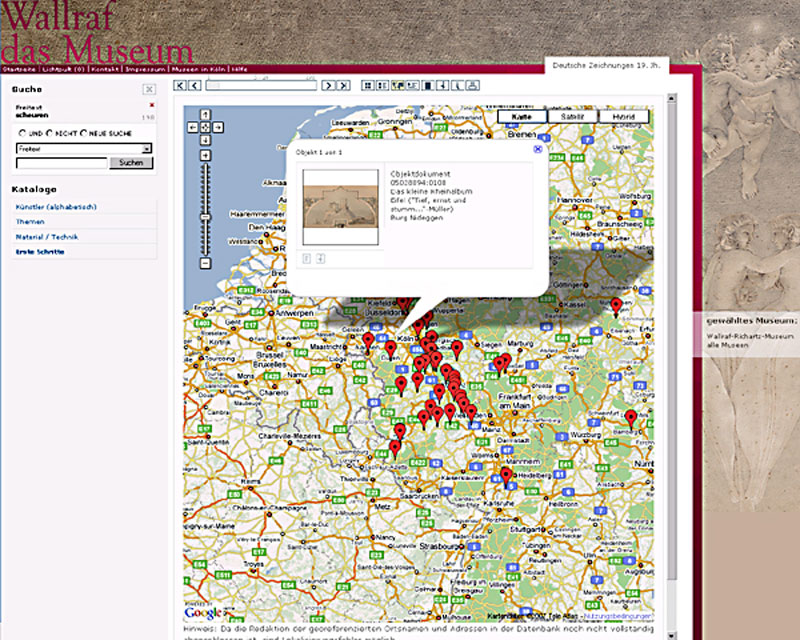
Task: Open the Hilfe menu item
Action: 239,69
